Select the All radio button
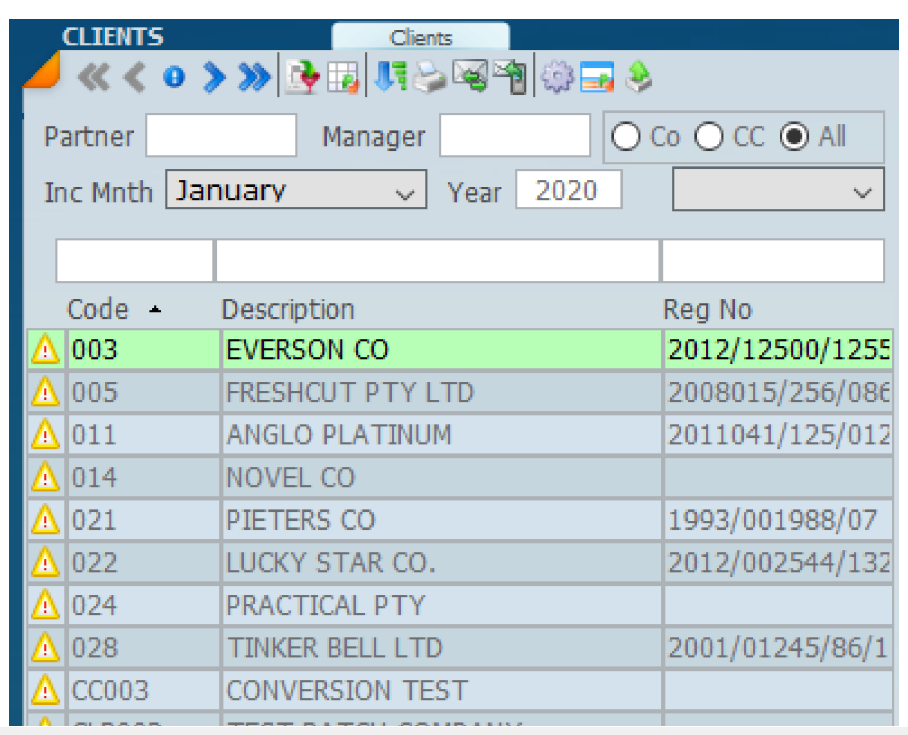The image size is (908, 735). point(795,137)
